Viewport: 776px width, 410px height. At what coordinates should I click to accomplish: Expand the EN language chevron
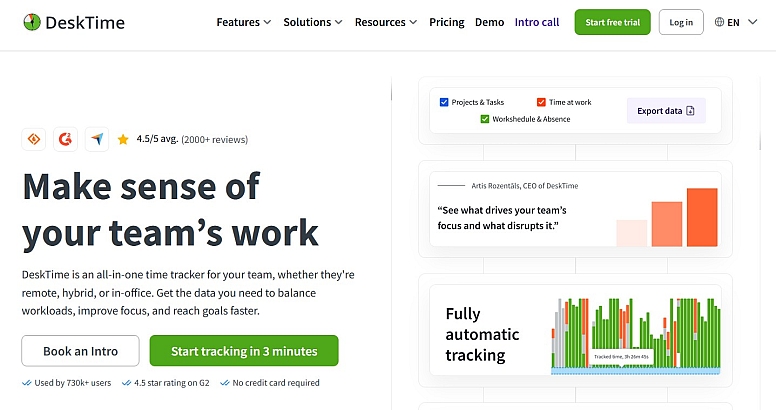coord(752,22)
